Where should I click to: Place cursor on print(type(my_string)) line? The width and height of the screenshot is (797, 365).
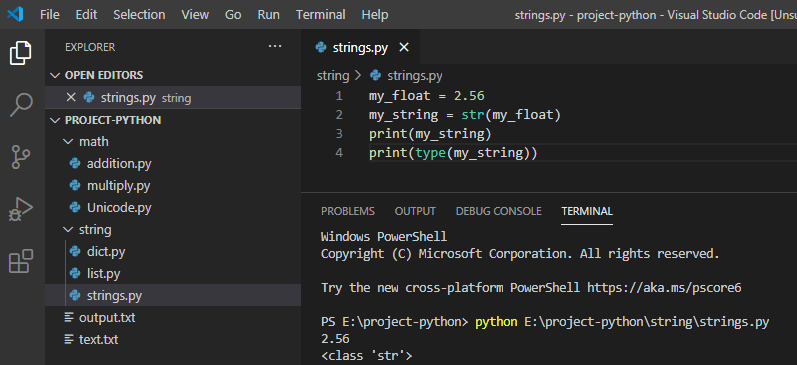click(453, 153)
